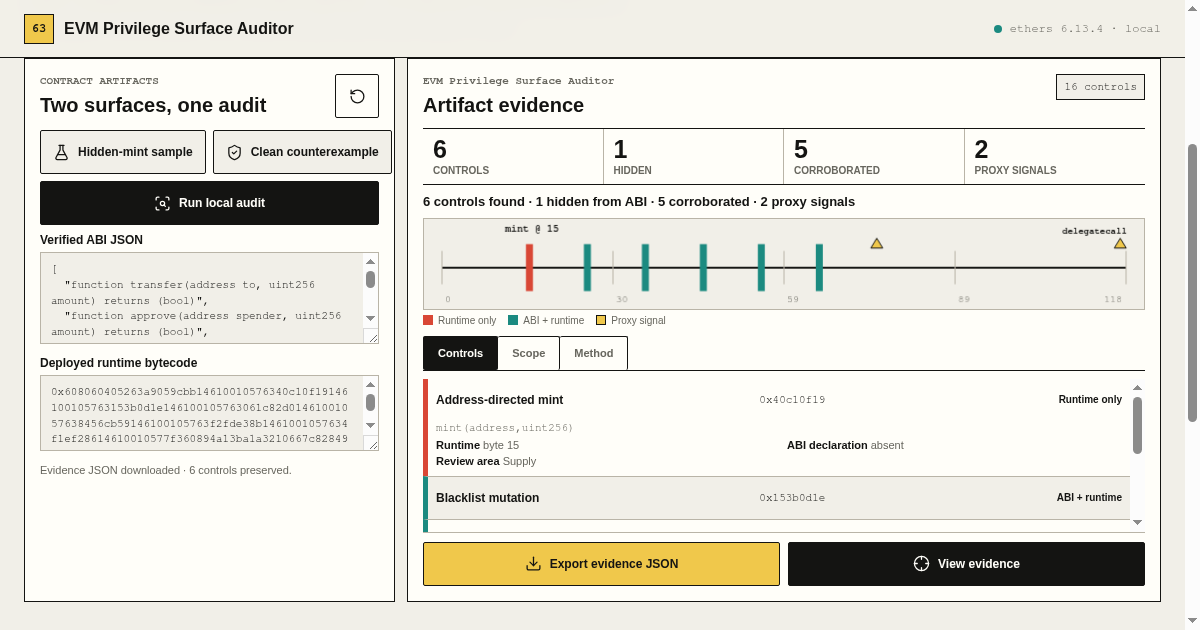Switch to the Scope tab

(x=528, y=353)
